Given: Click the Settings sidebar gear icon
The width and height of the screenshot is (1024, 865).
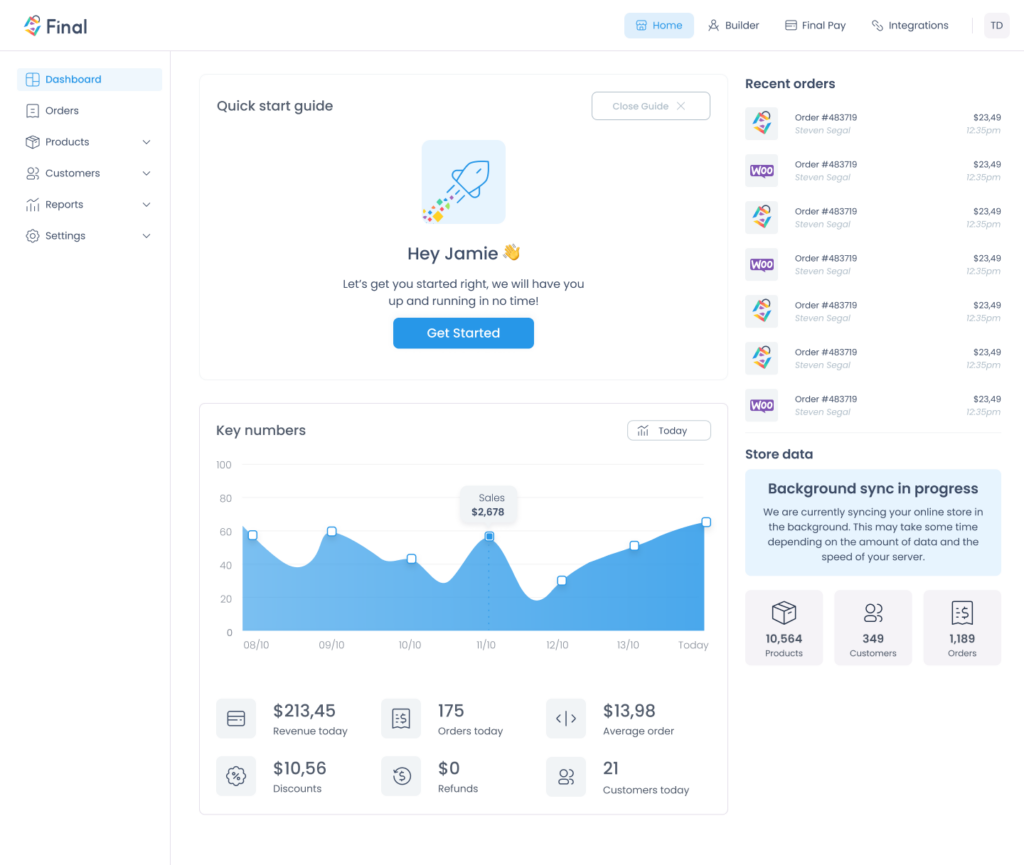Looking at the screenshot, I should (x=33, y=236).
